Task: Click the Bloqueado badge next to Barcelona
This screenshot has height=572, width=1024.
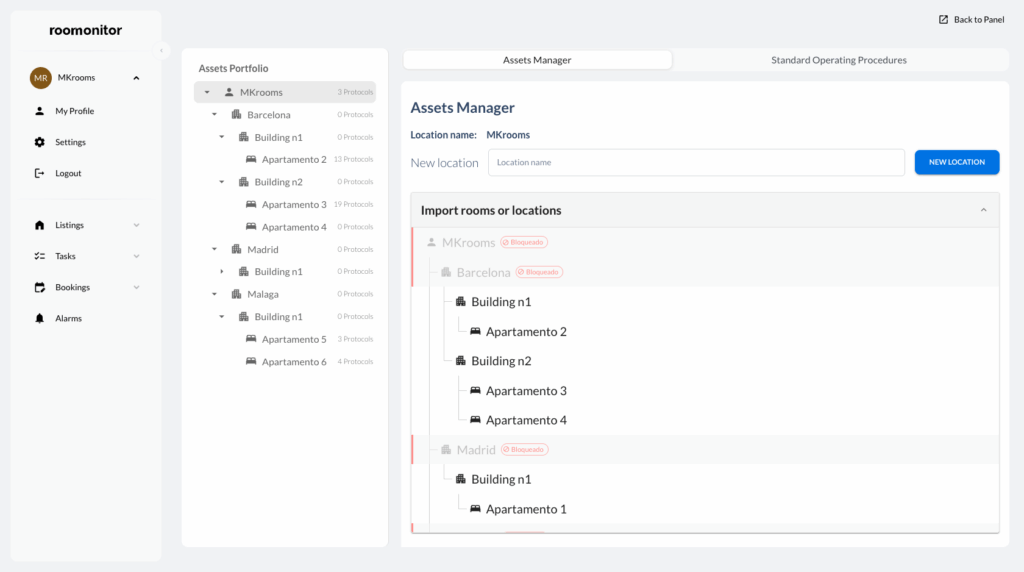Action: pos(539,272)
